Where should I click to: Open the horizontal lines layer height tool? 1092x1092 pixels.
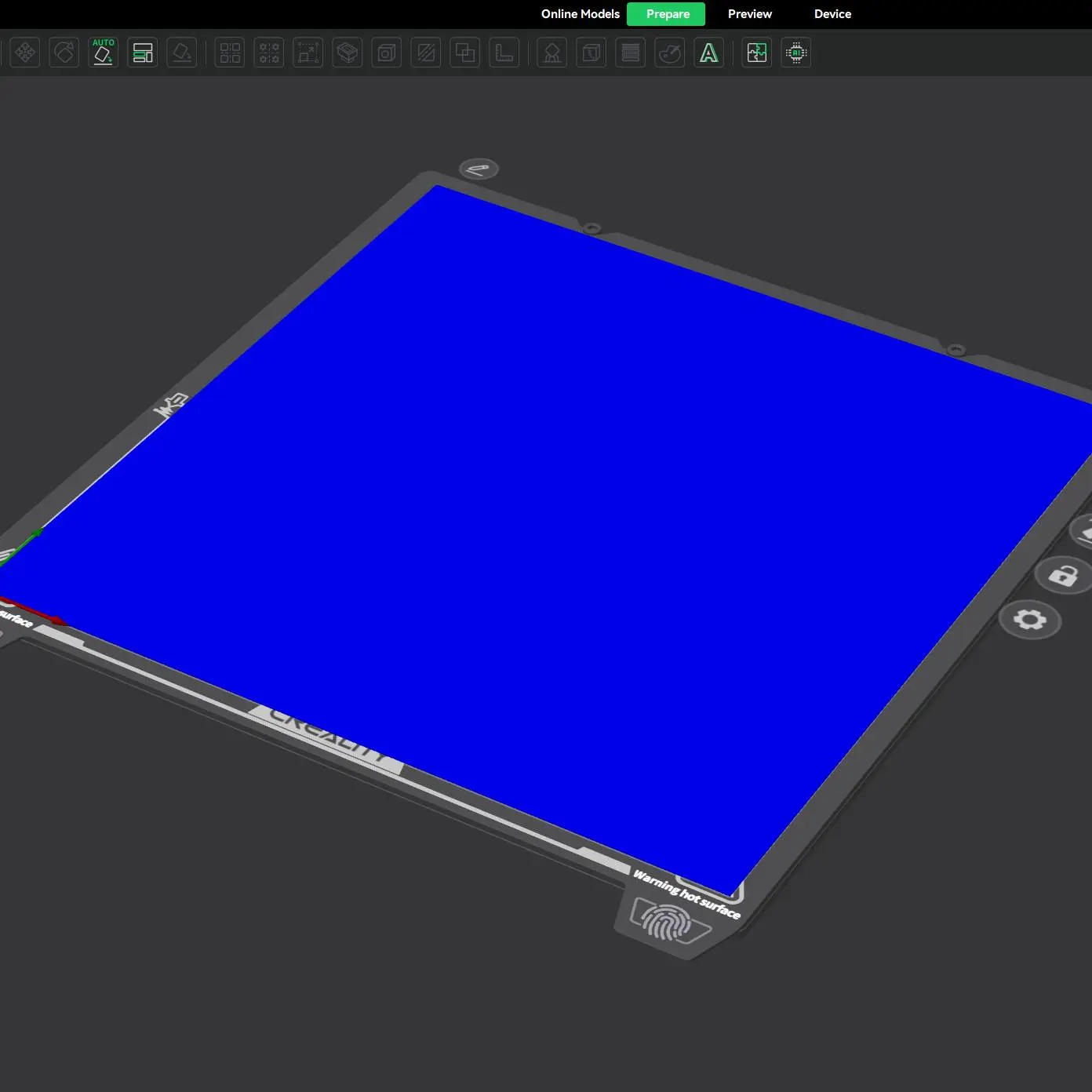pyautogui.click(x=631, y=53)
